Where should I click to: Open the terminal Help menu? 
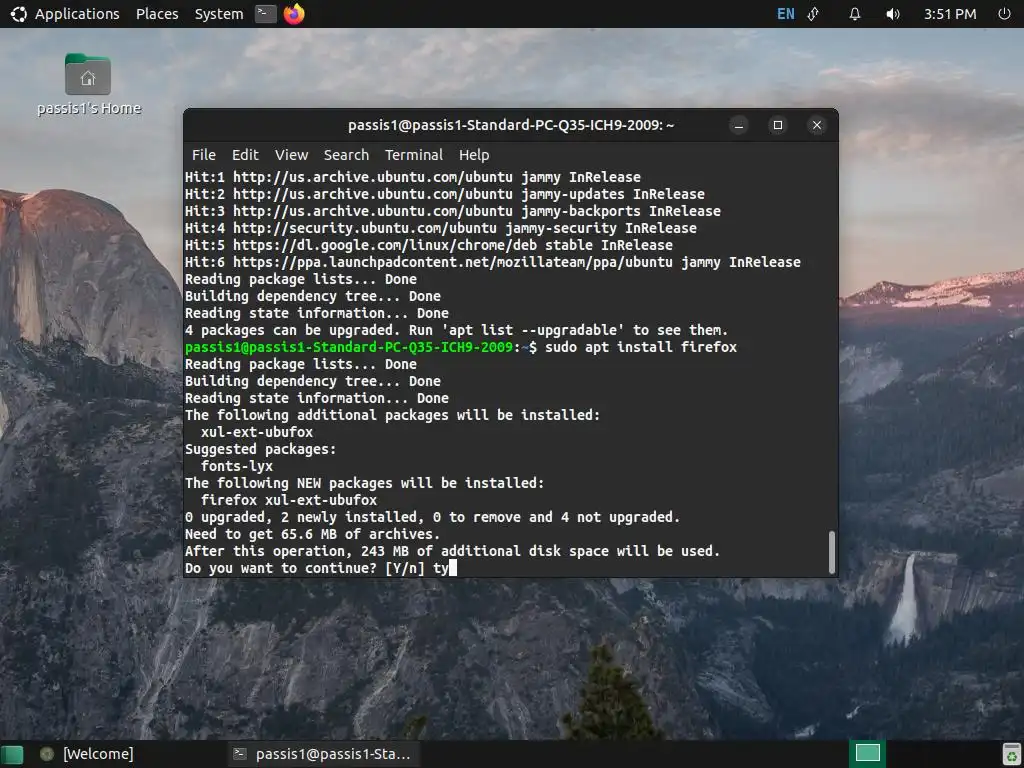(x=474, y=155)
